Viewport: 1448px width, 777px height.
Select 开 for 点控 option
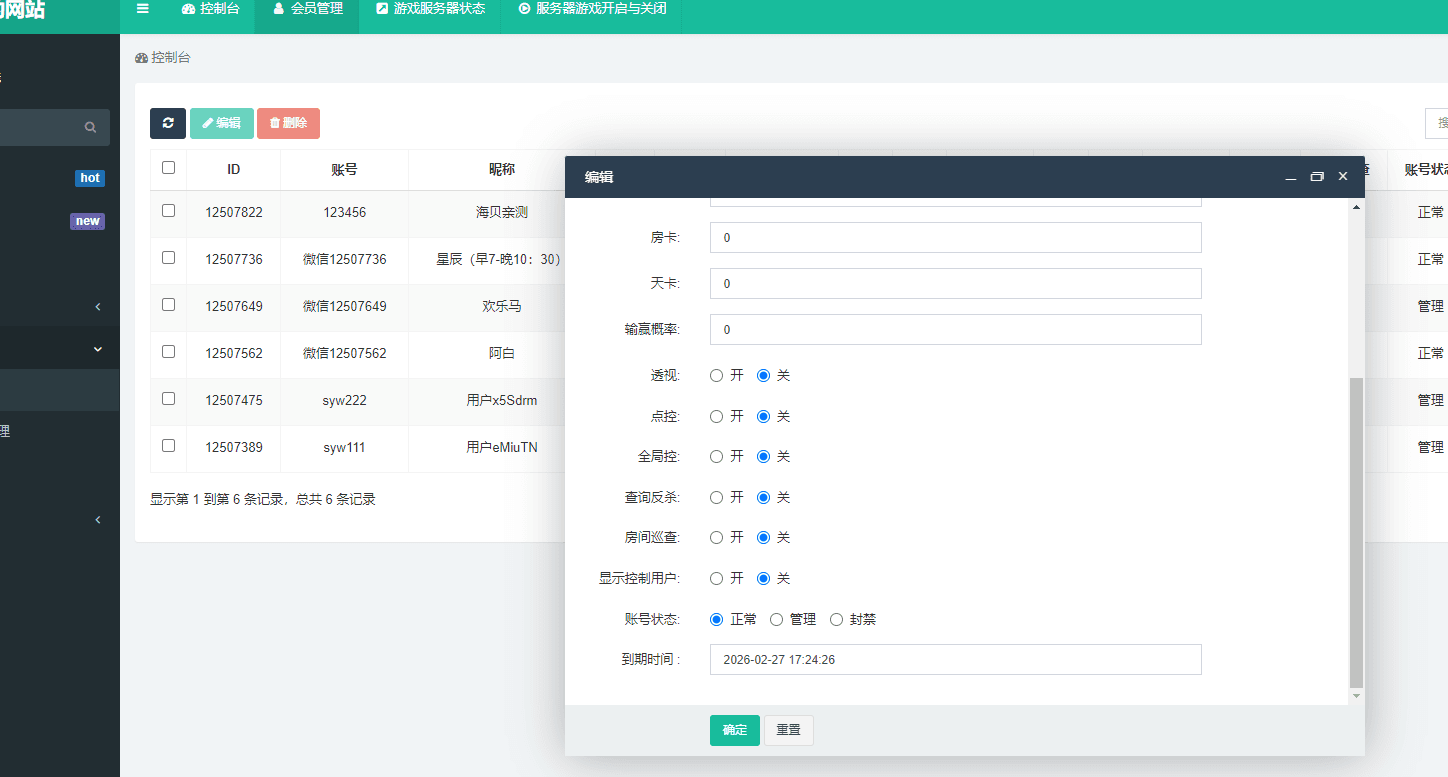[716, 416]
